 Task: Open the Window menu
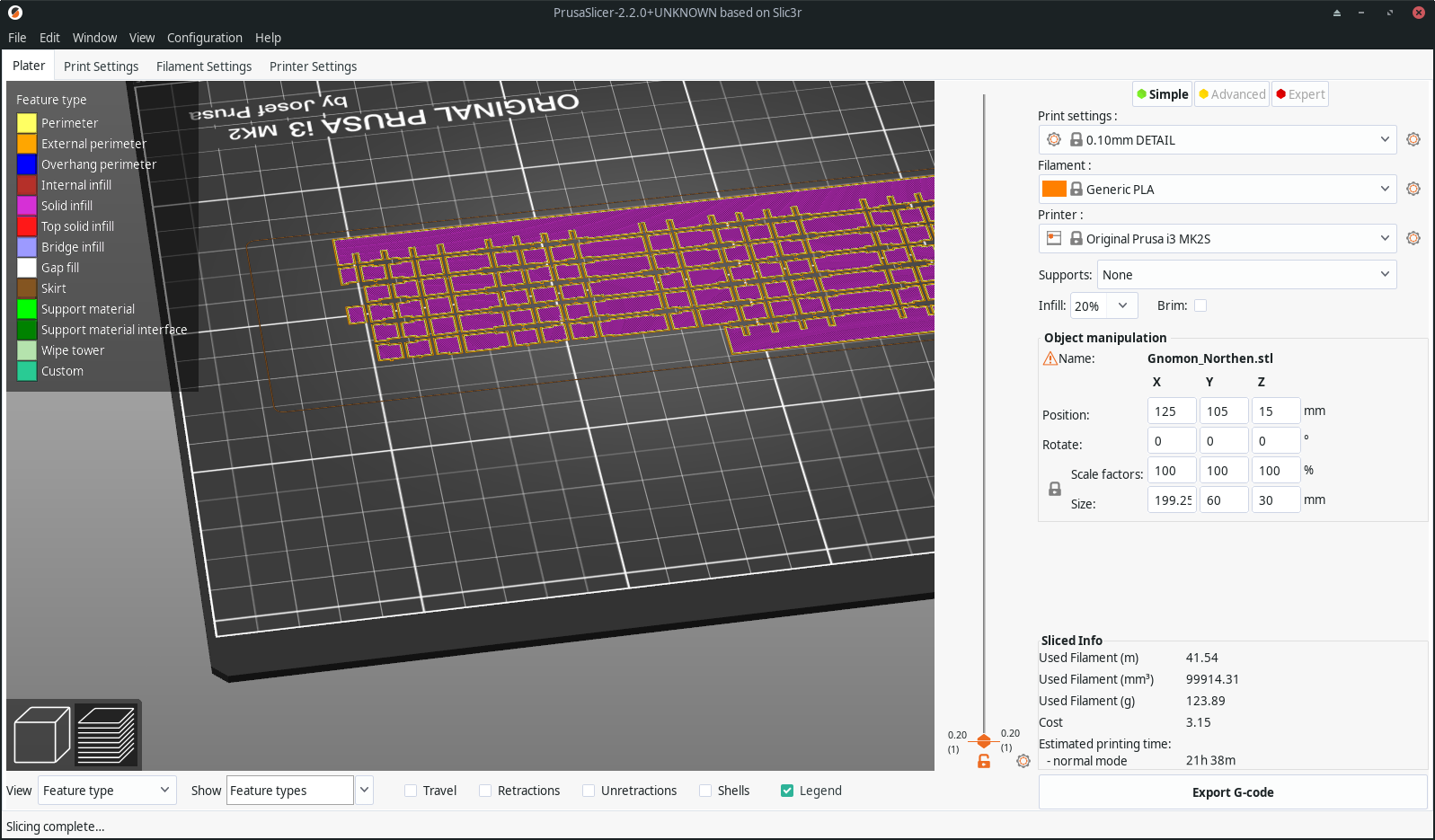click(x=94, y=38)
